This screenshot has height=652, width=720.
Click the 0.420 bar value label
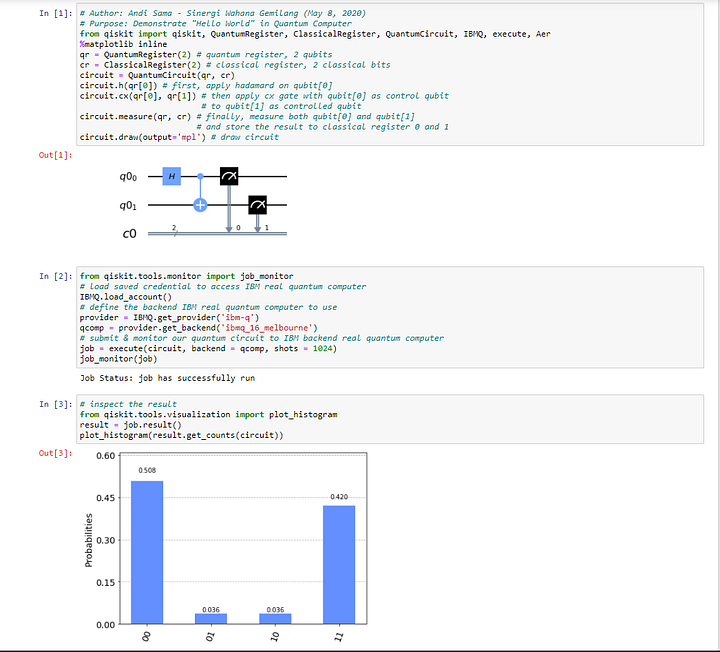(339, 497)
